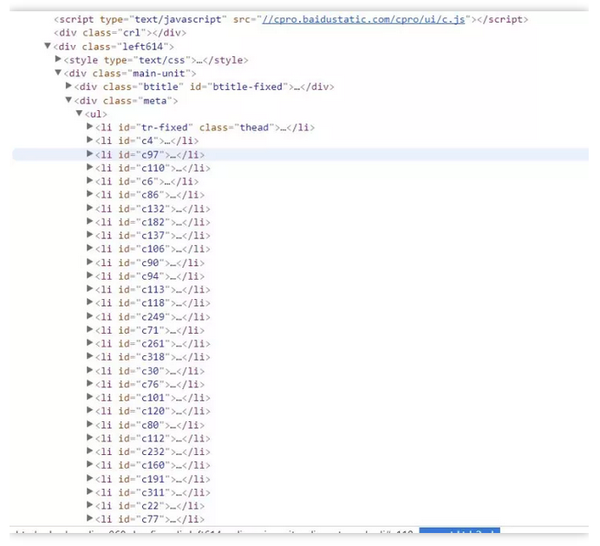
Task: Collapse the div class left614 node
Action: (x=47, y=46)
